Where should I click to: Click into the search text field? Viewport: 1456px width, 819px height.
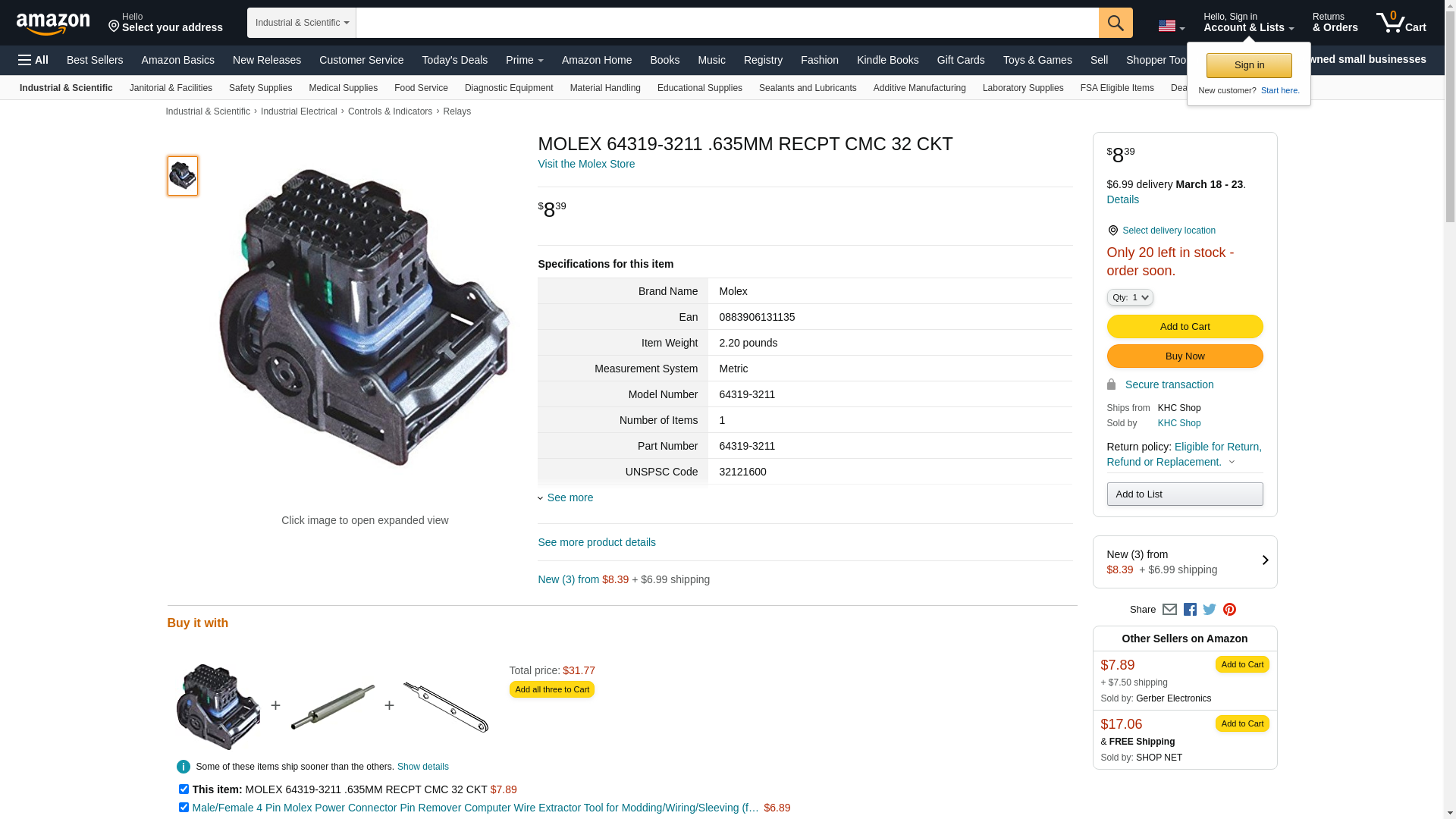(x=727, y=23)
